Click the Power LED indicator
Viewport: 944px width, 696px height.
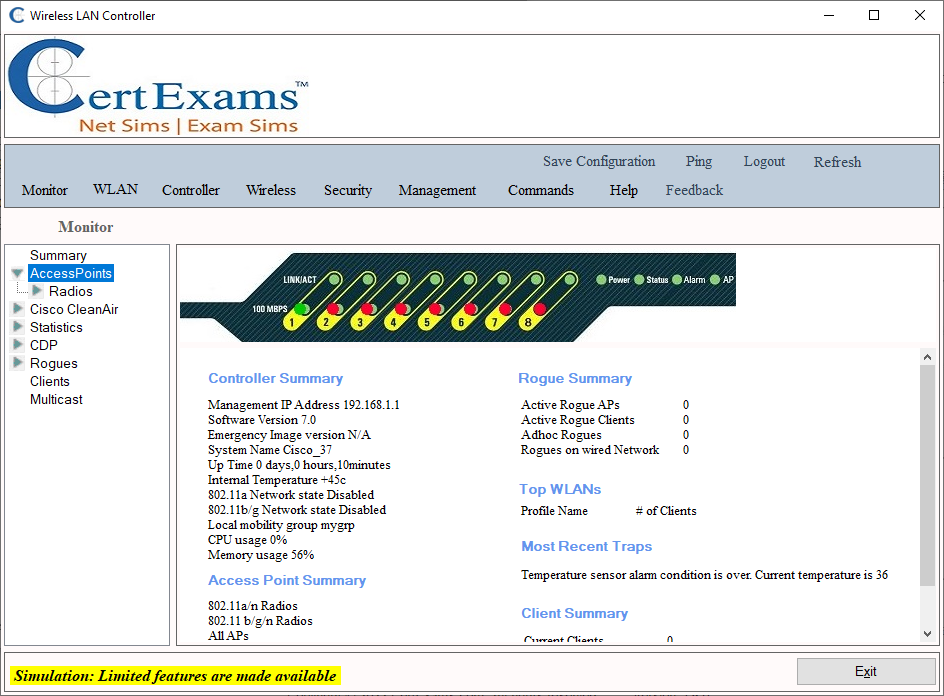point(601,281)
